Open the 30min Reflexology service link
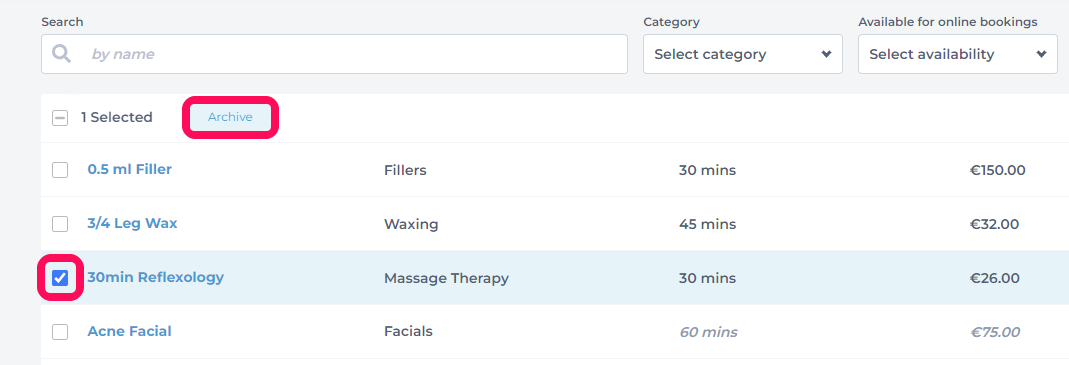The image size is (1069, 365). (x=155, y=277)
